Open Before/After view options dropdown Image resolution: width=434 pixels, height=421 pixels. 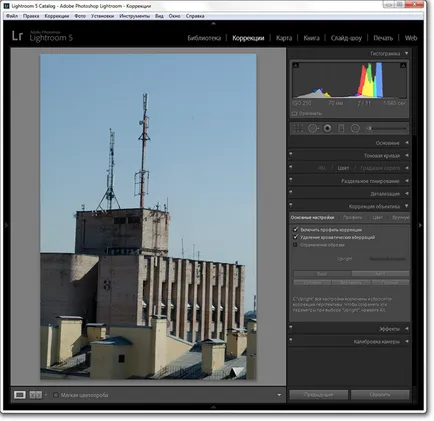point(46,395)
